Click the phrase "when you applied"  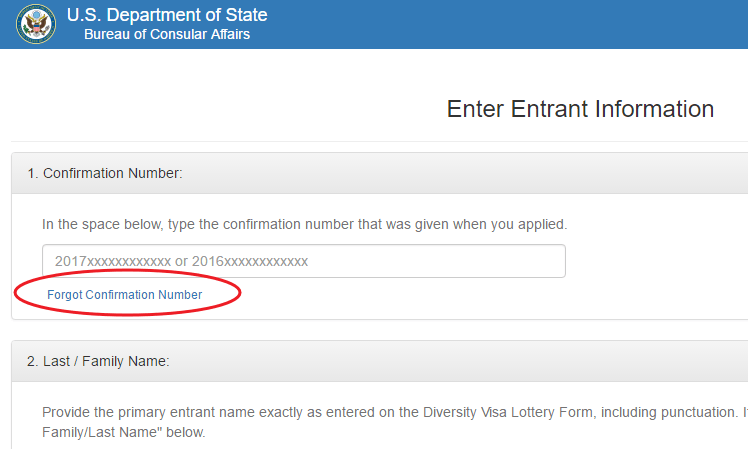click(520, 224)
